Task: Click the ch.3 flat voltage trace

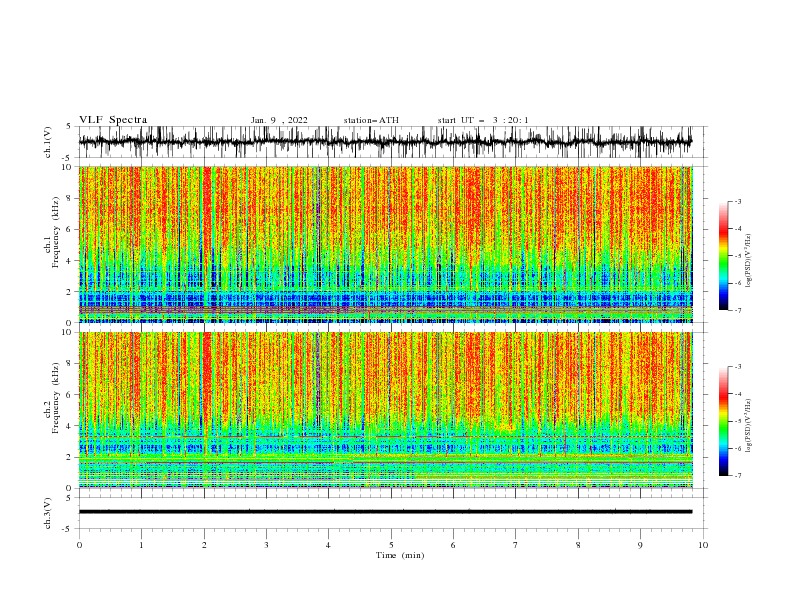Action: (385, 512)
